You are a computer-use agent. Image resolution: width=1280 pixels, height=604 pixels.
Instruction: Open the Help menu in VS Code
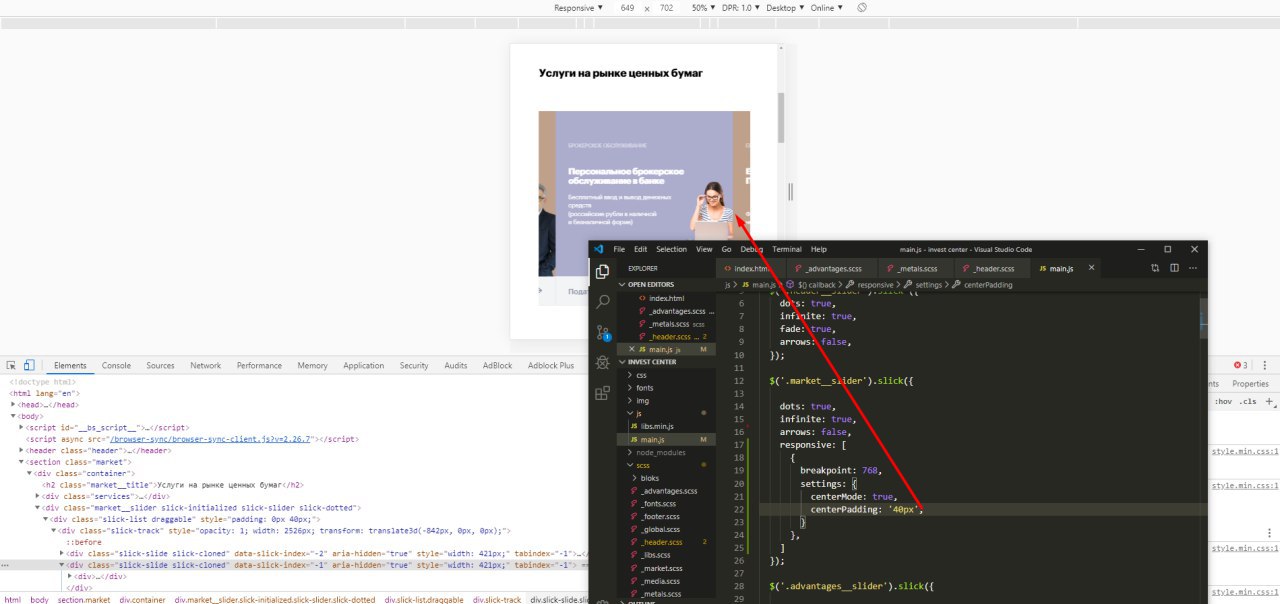819,249
